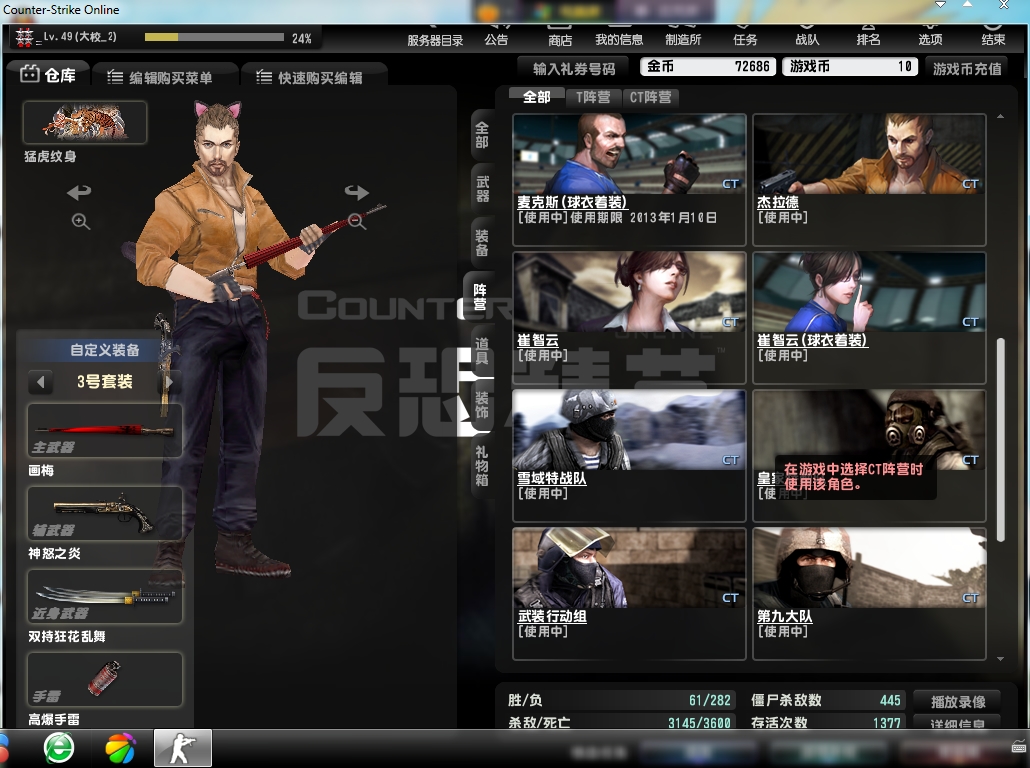Viewport: 1030px width, 768px height.
Task: Open 制造所 menu
Action: point(683,40)
